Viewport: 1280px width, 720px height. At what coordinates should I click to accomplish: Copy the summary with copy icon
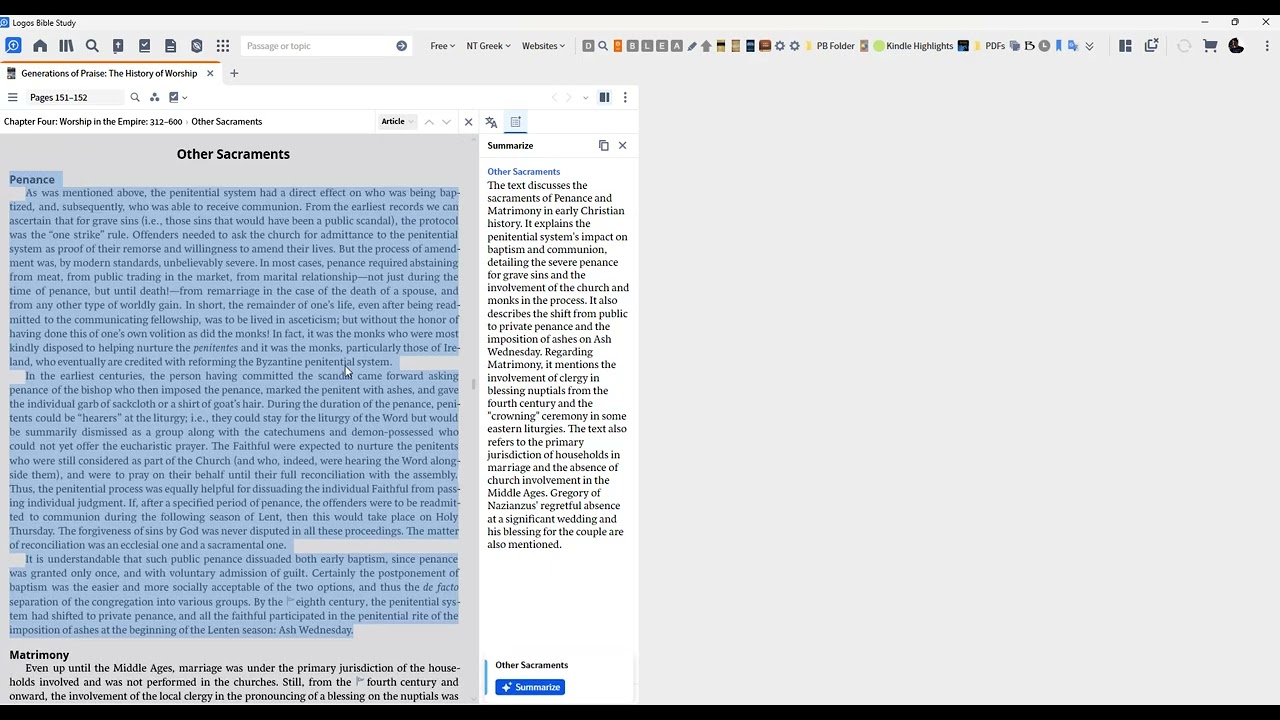(x=604, y=146)
